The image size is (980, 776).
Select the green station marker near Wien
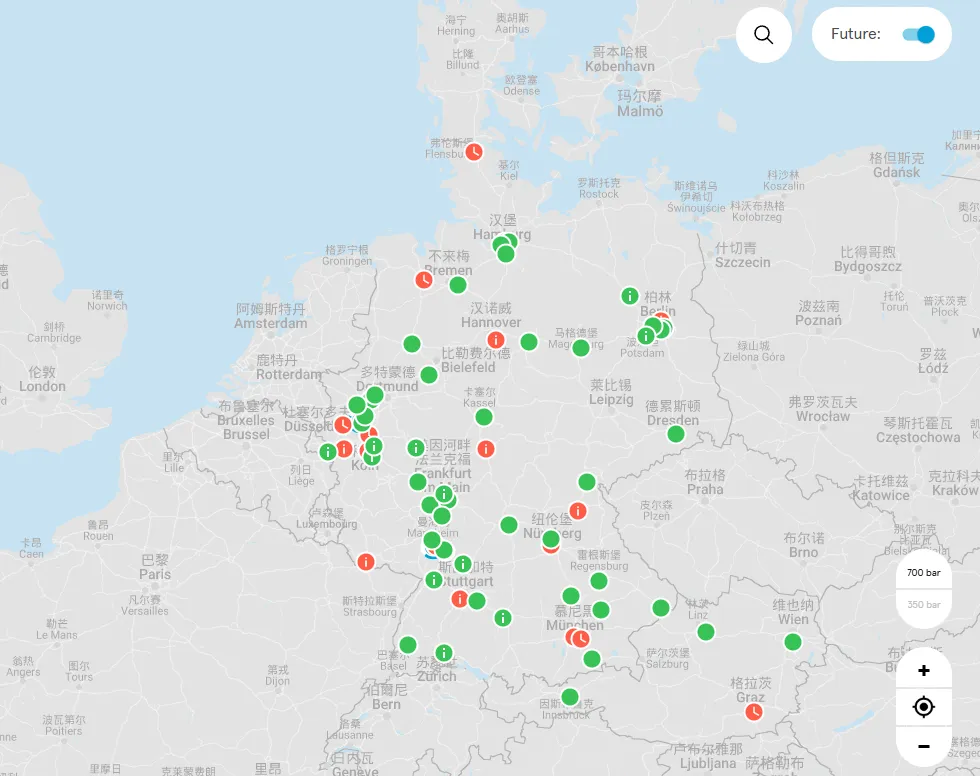pyautogui.click(x=792, y=642)
